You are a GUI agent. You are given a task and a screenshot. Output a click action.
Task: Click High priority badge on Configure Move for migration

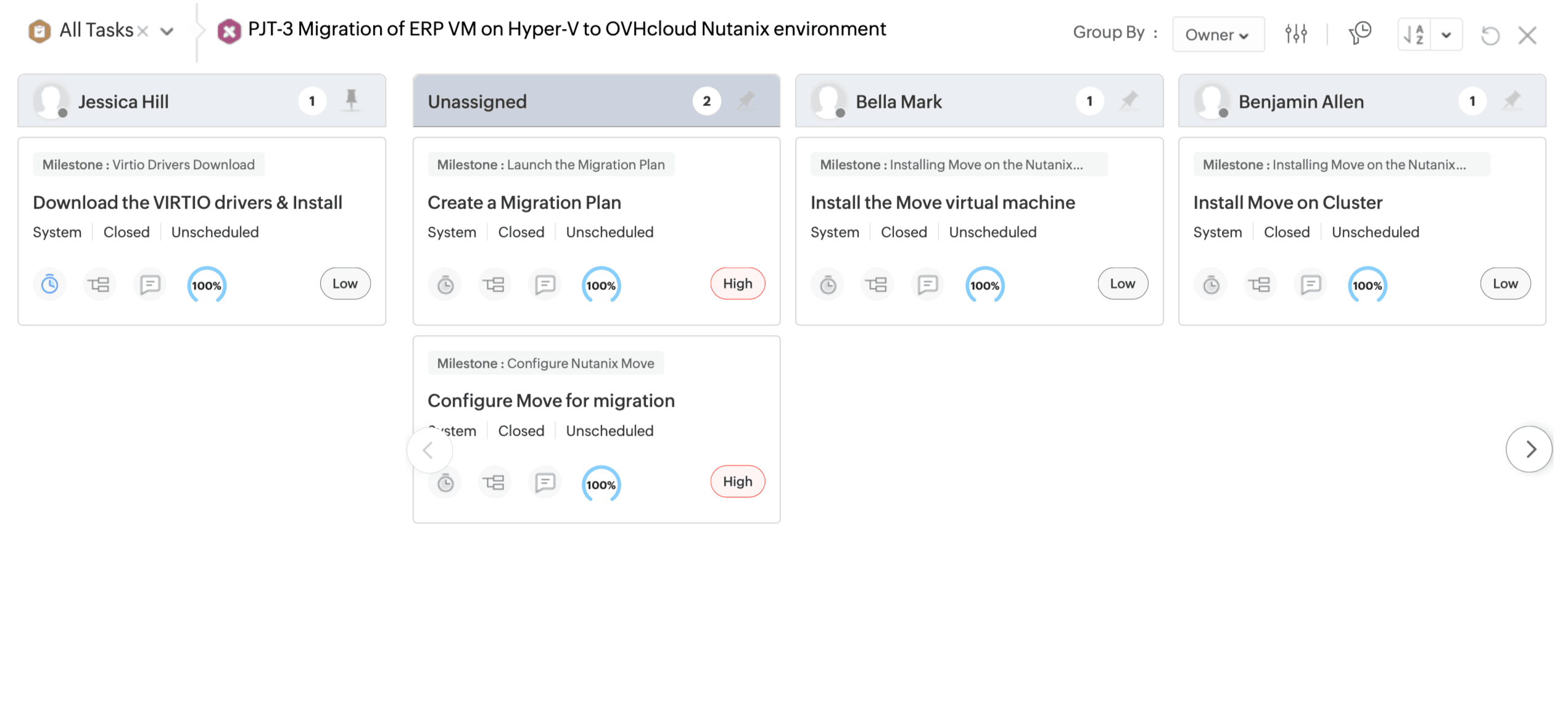pyautogui.click(x=737, y=482)
